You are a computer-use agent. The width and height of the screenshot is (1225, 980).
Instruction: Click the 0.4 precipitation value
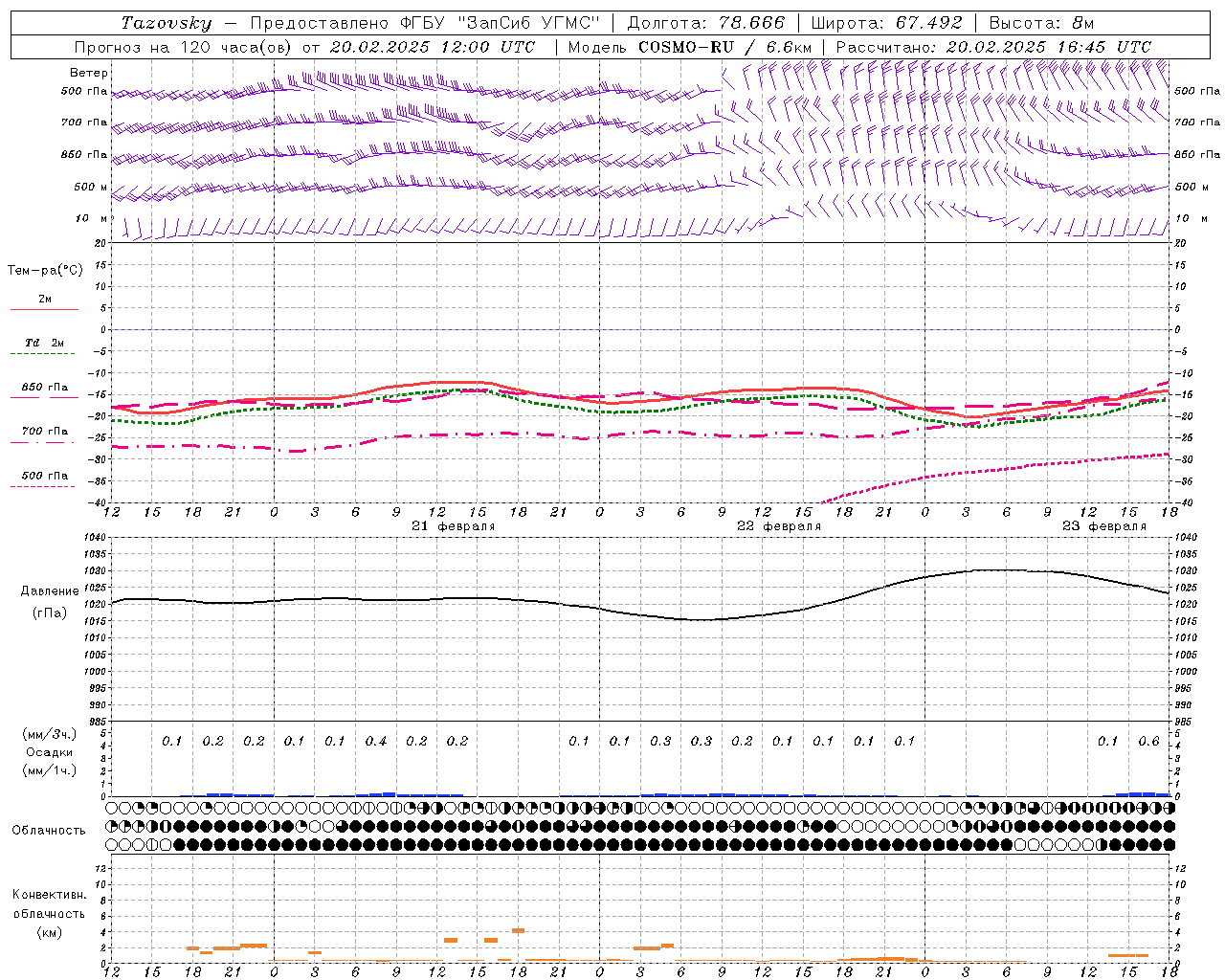(376, 741)
